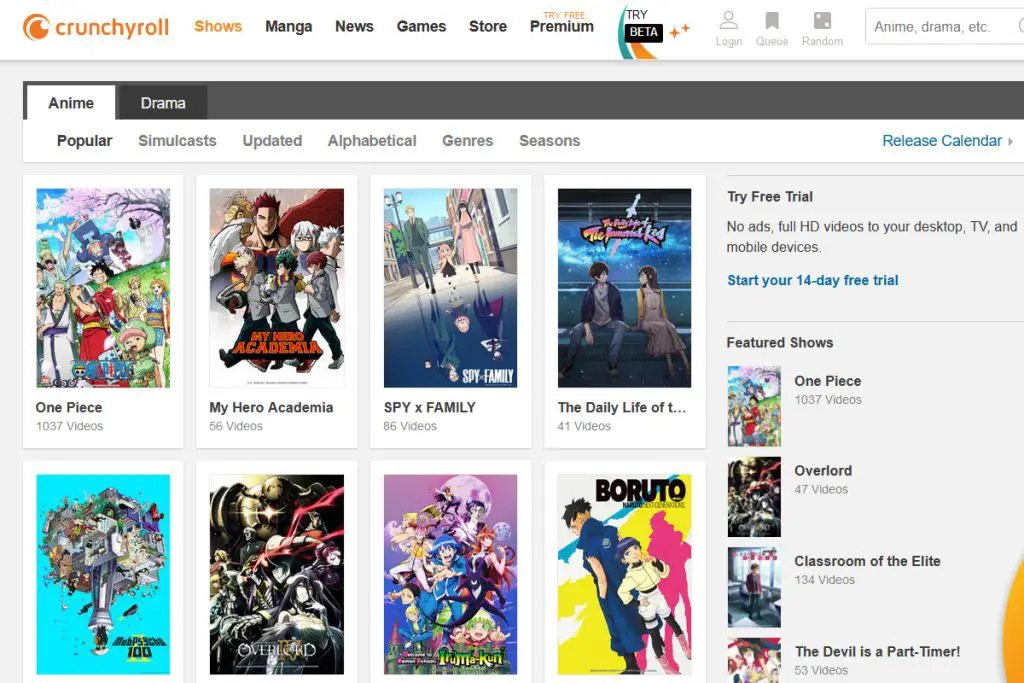Open the Manga menu
The height and width of the screenshot is (683, 1024).
pyautogui.click(x=288, y=26)
